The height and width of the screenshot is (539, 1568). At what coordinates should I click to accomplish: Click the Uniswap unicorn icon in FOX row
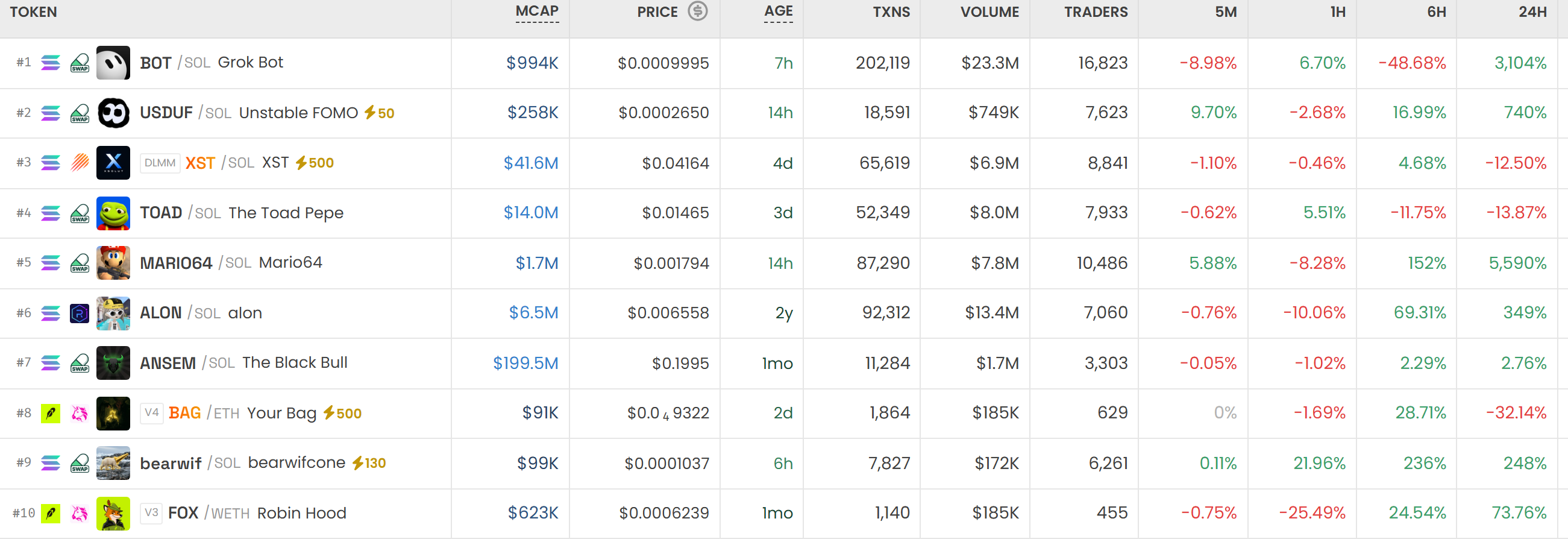click(80, 514)
